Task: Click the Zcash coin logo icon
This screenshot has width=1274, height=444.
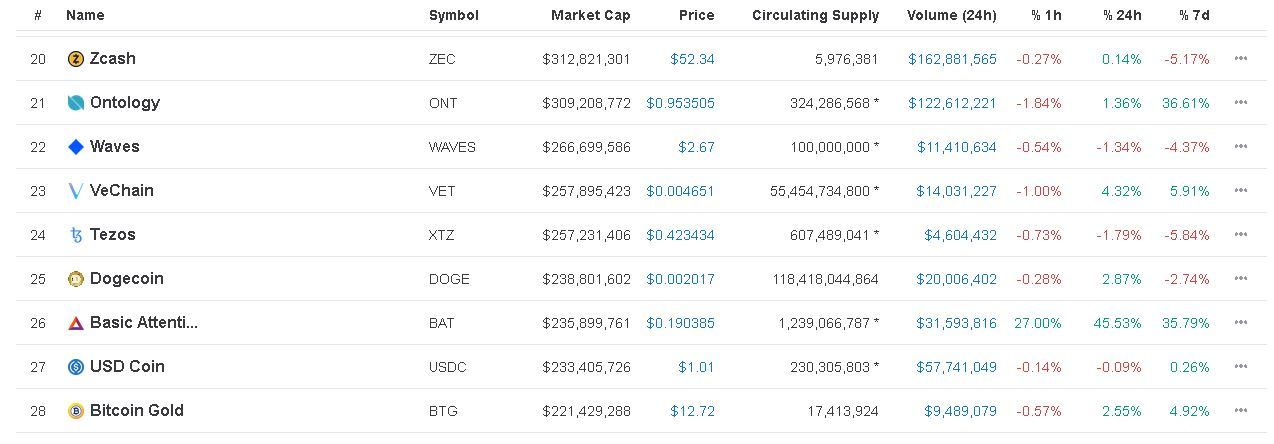Action: [x=76, y=59]
